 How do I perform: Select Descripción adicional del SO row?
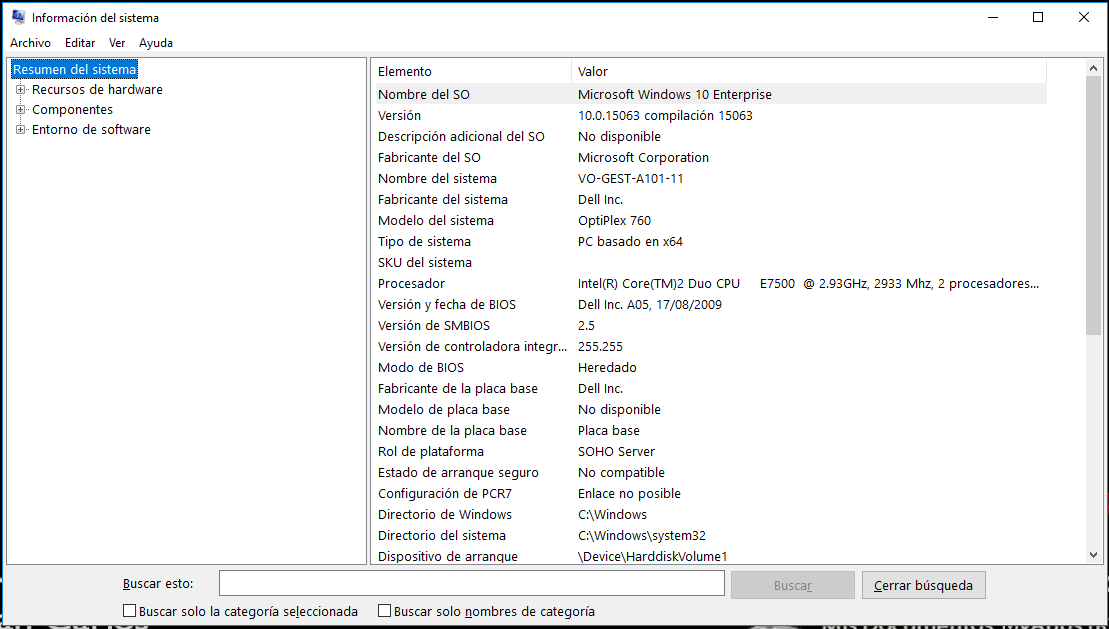[711, 137]
